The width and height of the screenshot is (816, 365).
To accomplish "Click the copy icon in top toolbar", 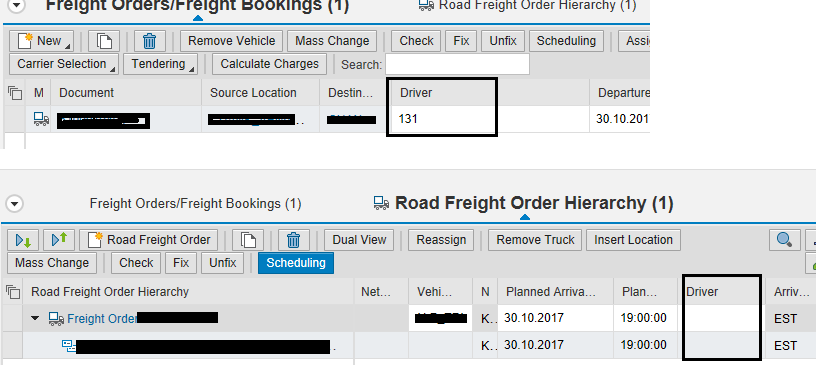I will pos(104,41).
